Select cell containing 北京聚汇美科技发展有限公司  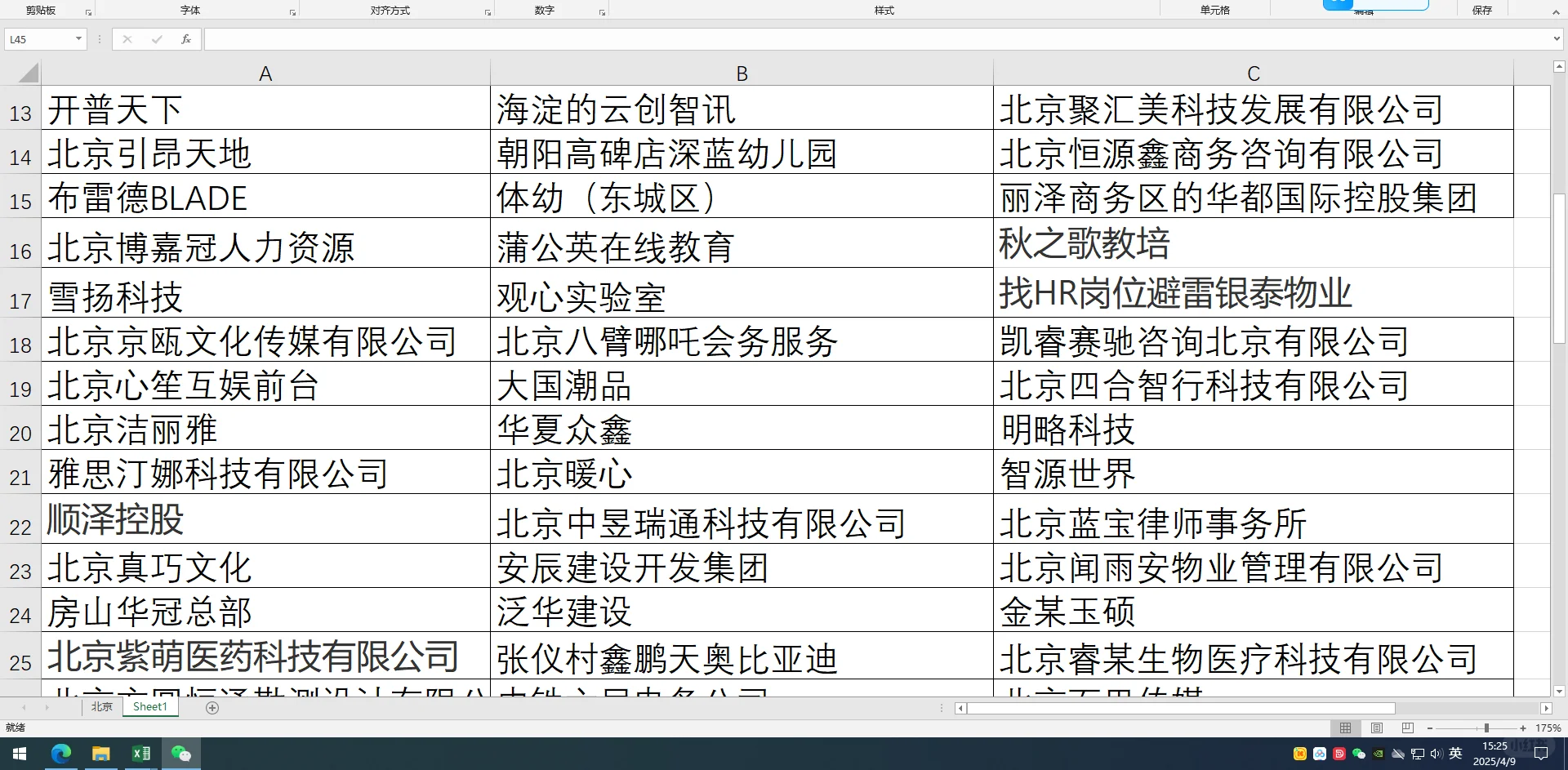coord(1254,109)
